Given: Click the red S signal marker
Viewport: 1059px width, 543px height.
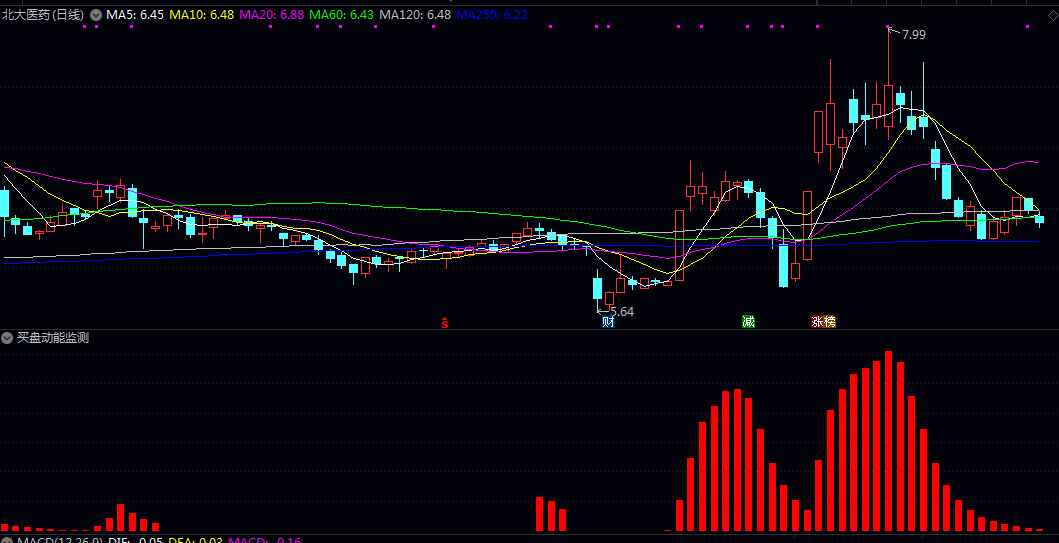Looking at the screenshot, I should (x=445, y=322).
